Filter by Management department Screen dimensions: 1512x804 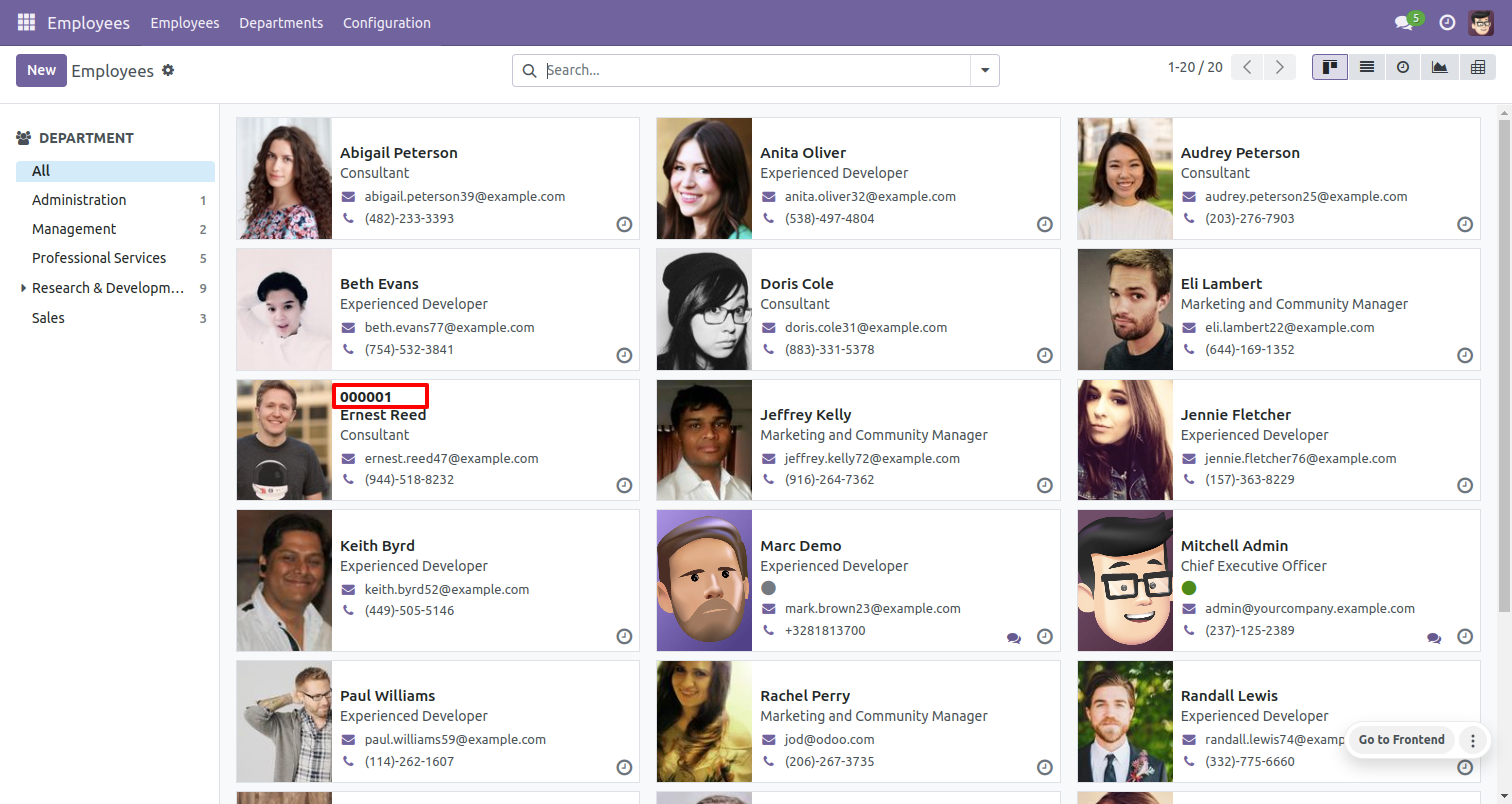click(115, 229)
